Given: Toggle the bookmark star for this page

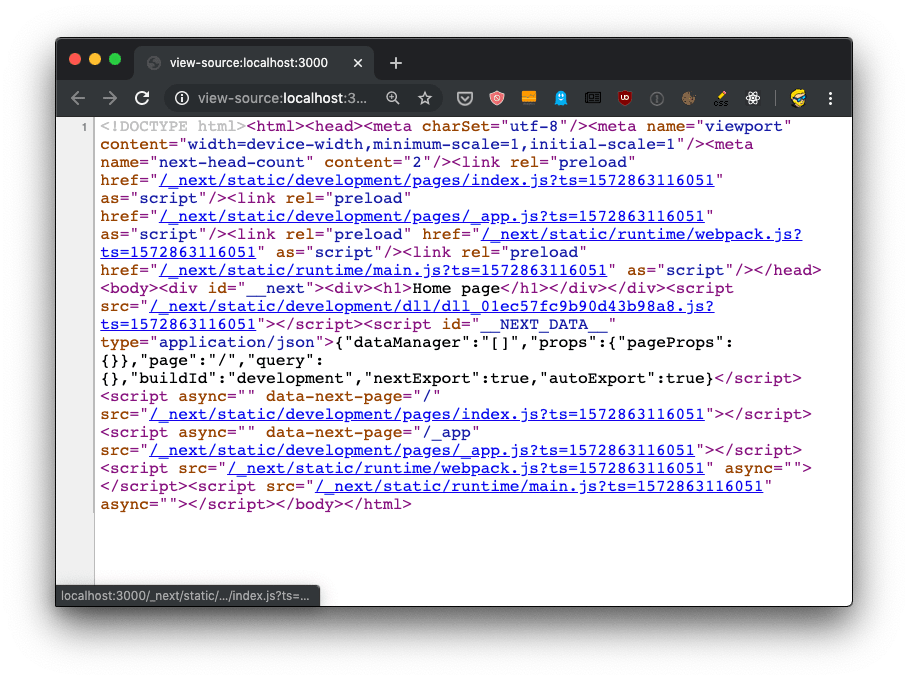Looking at the screenshot, I should click(425, 98).
